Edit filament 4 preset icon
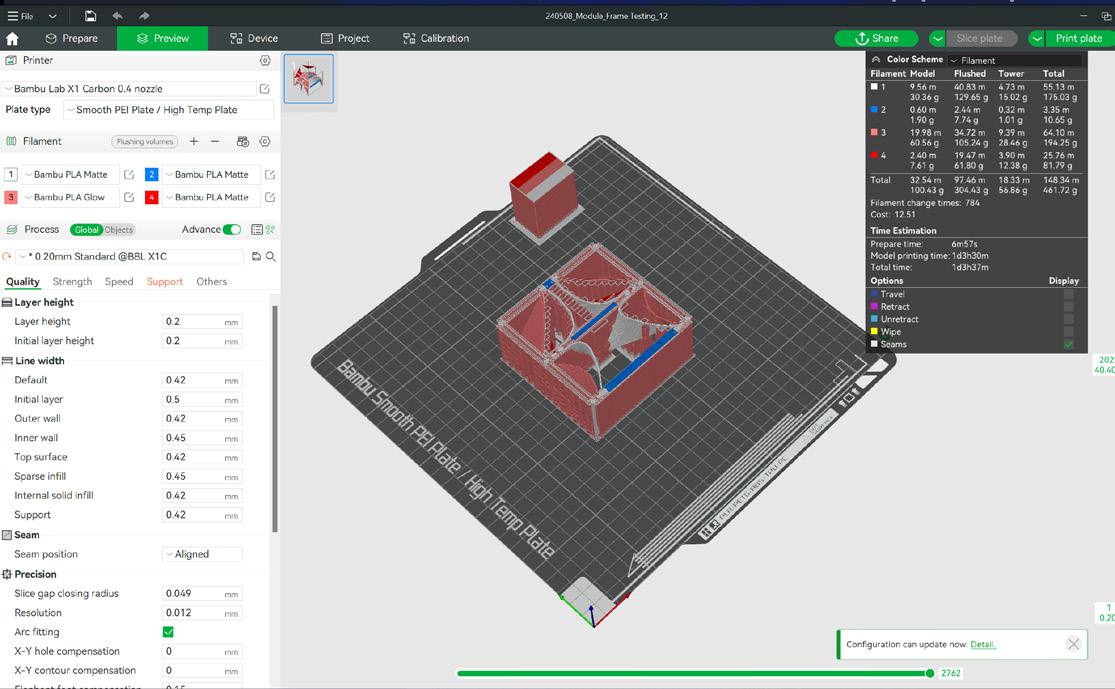This screenshot has height=689, width=1115. [270, 197]
